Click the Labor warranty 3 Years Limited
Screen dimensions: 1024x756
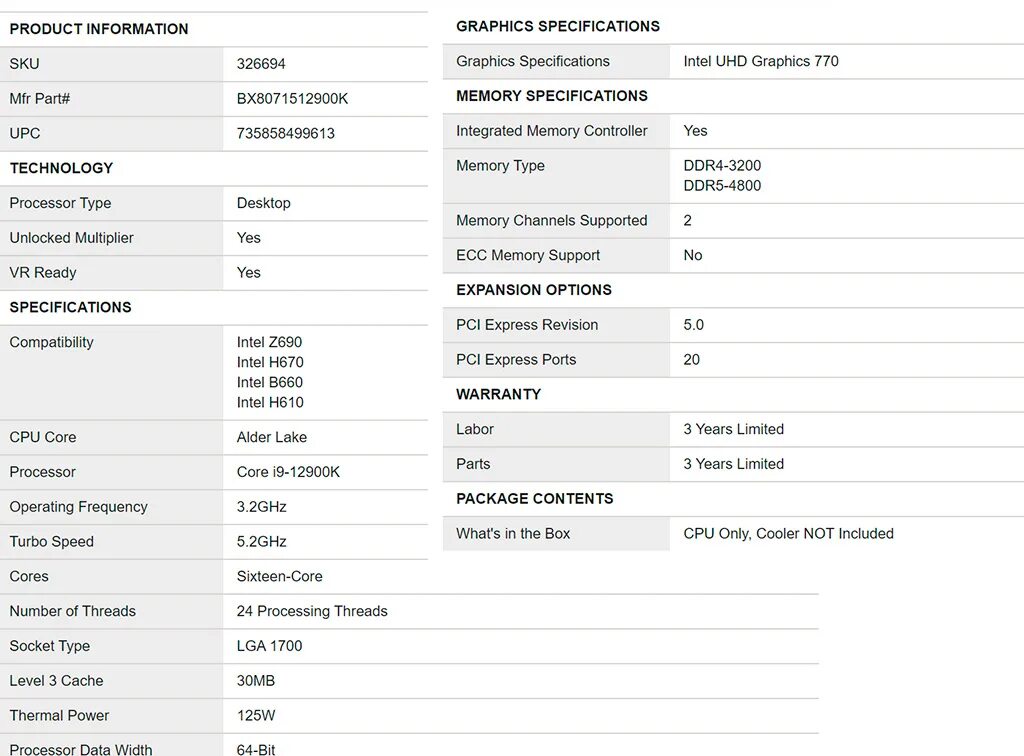(x=733, y=429)
